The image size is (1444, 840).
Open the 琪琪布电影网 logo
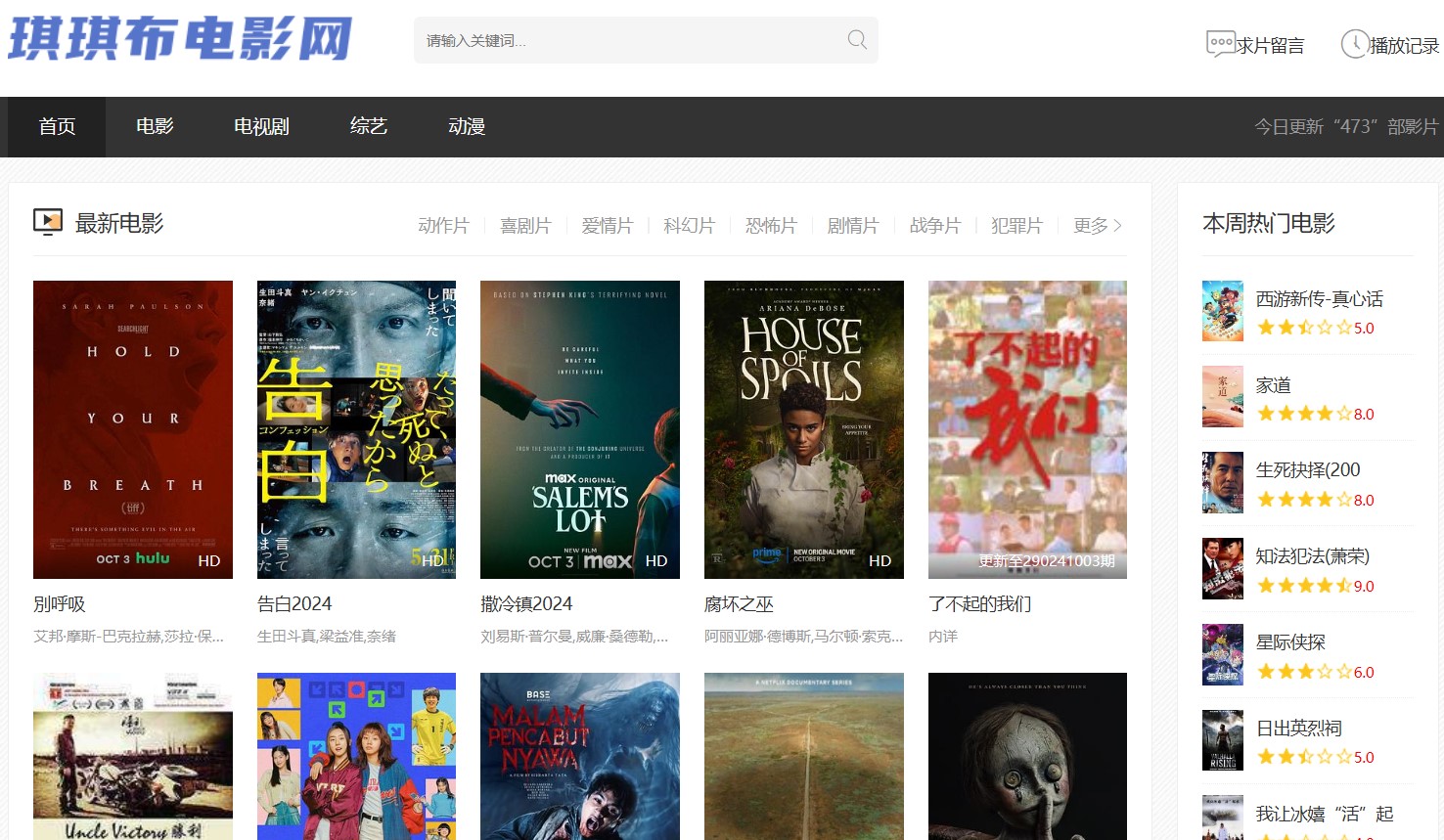coord(180,40)
